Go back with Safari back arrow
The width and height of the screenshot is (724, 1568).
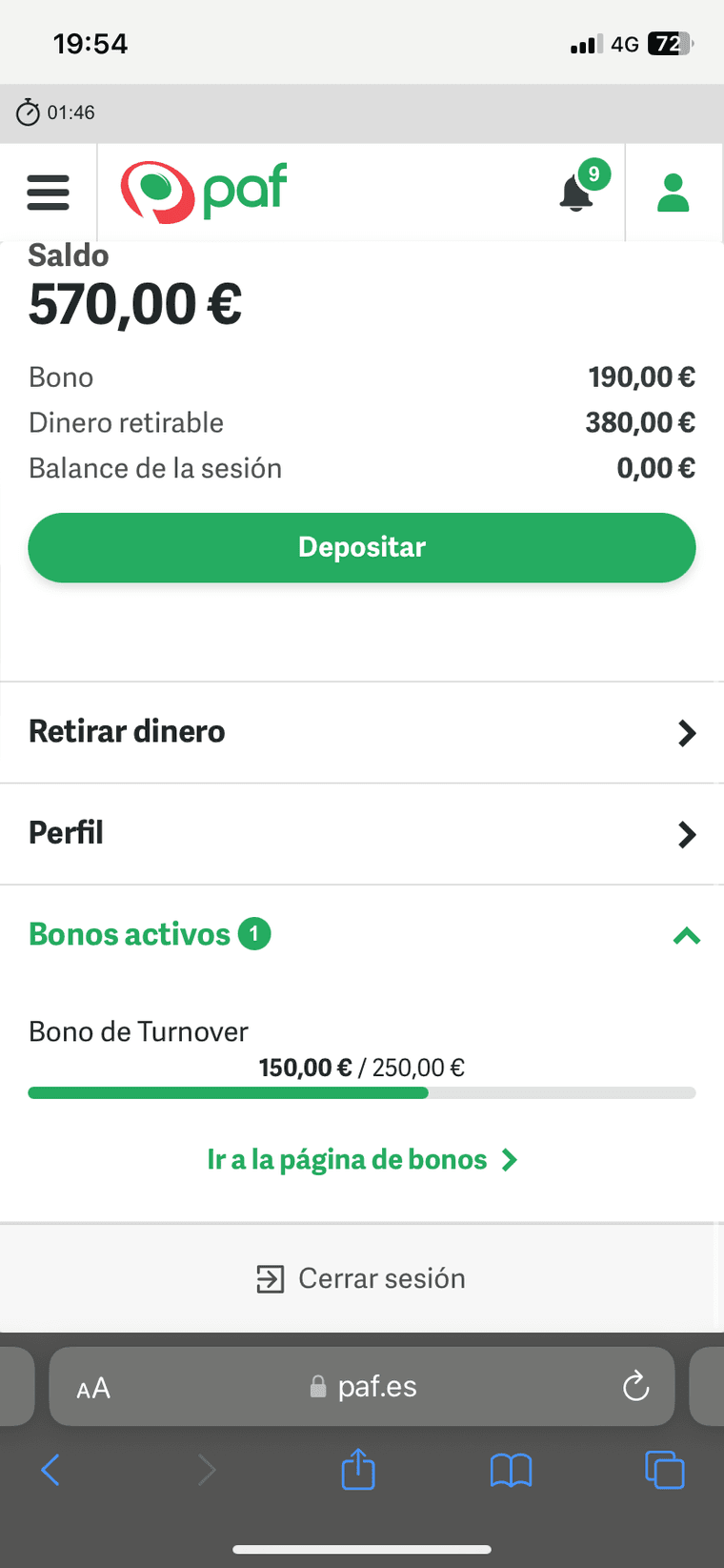click(50, 1470)
